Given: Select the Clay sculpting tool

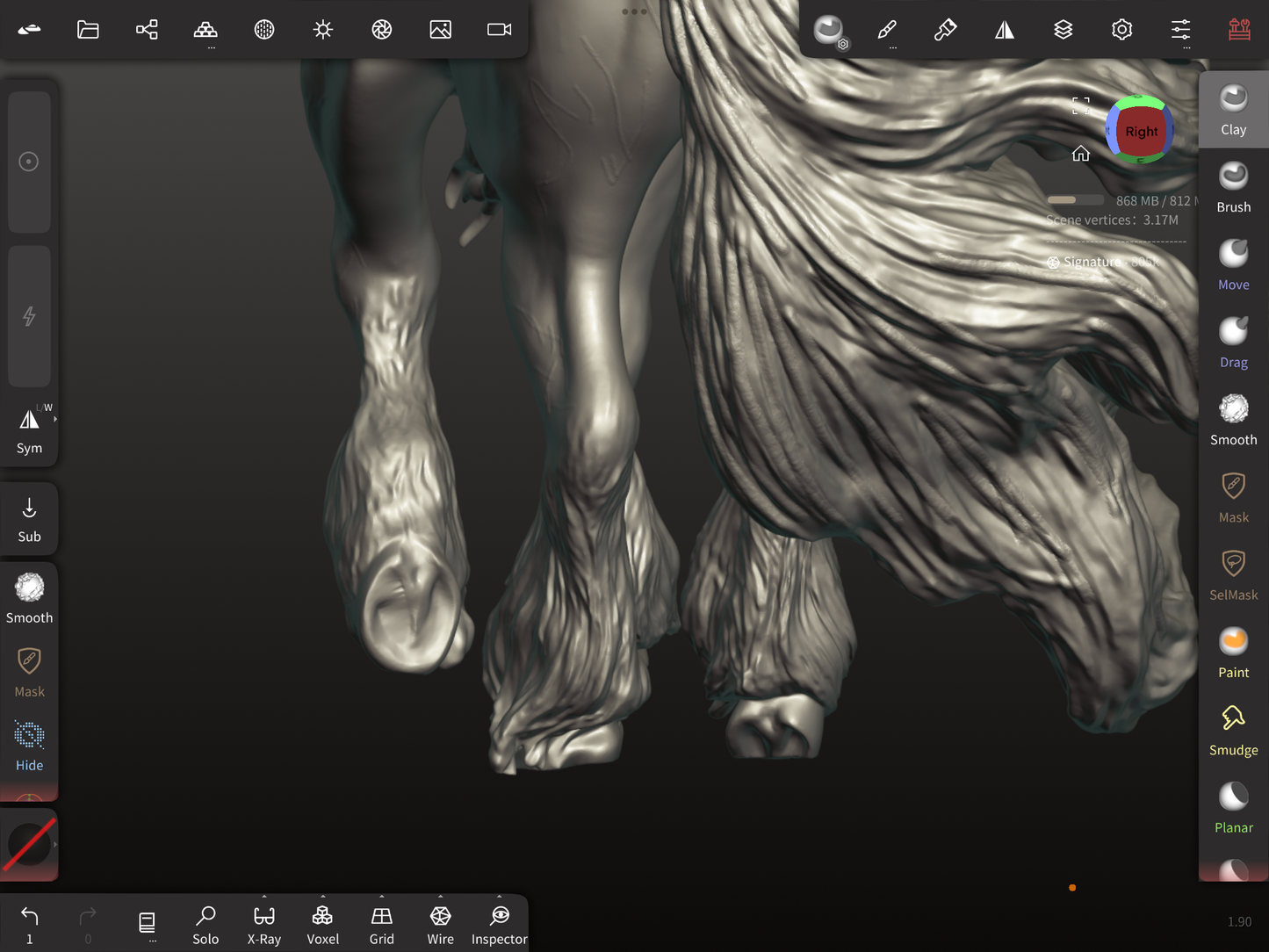Looking at the screenshot, I should 1233,110.
